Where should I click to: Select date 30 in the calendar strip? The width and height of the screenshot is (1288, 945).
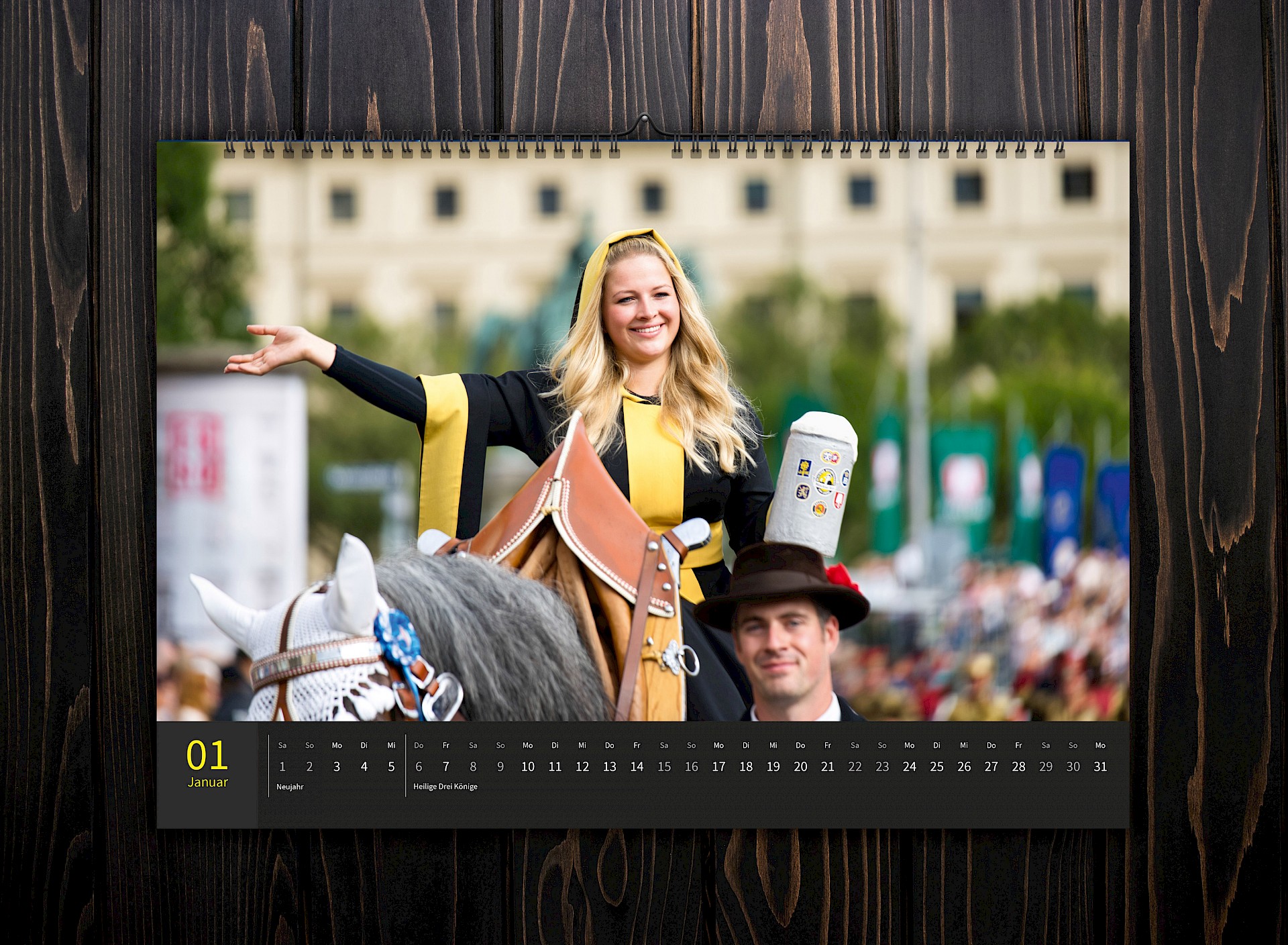tap(1073, 766)
